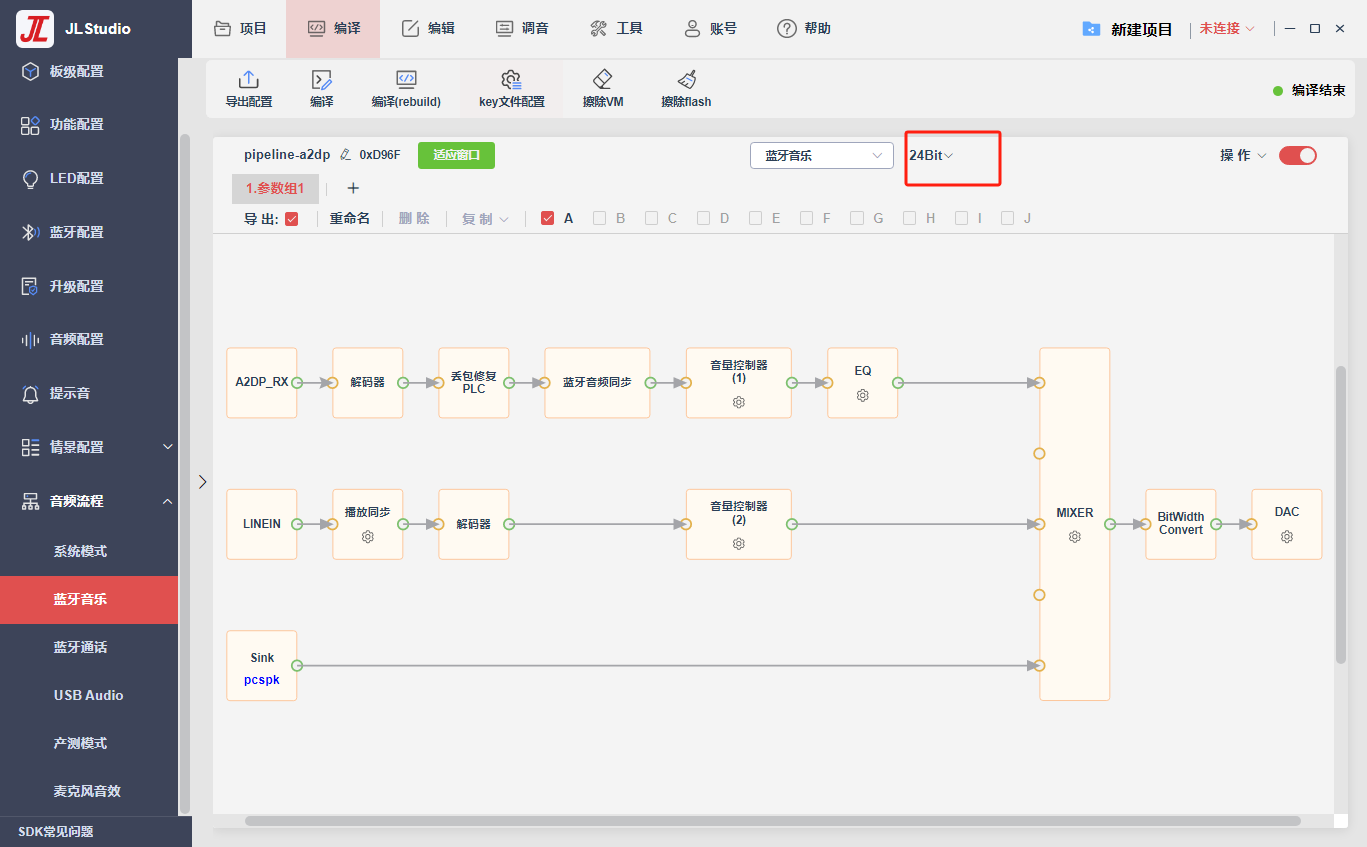Open the 调音 menu

pos(523,29)
